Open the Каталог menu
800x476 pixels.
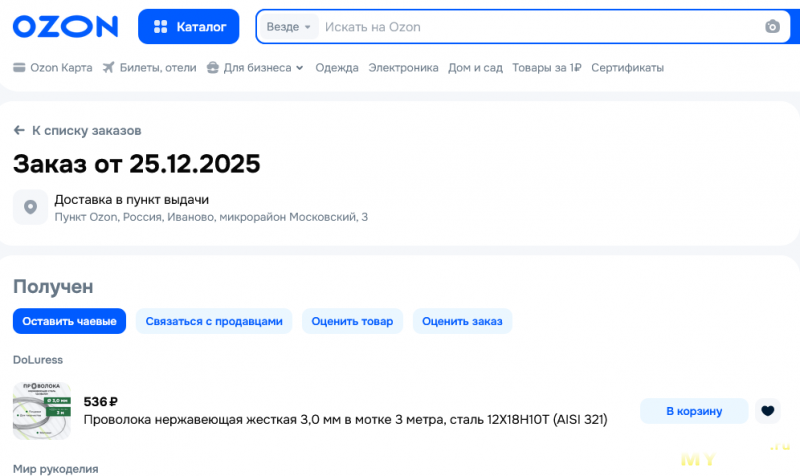pyautogui.click(x=189, y=27)
